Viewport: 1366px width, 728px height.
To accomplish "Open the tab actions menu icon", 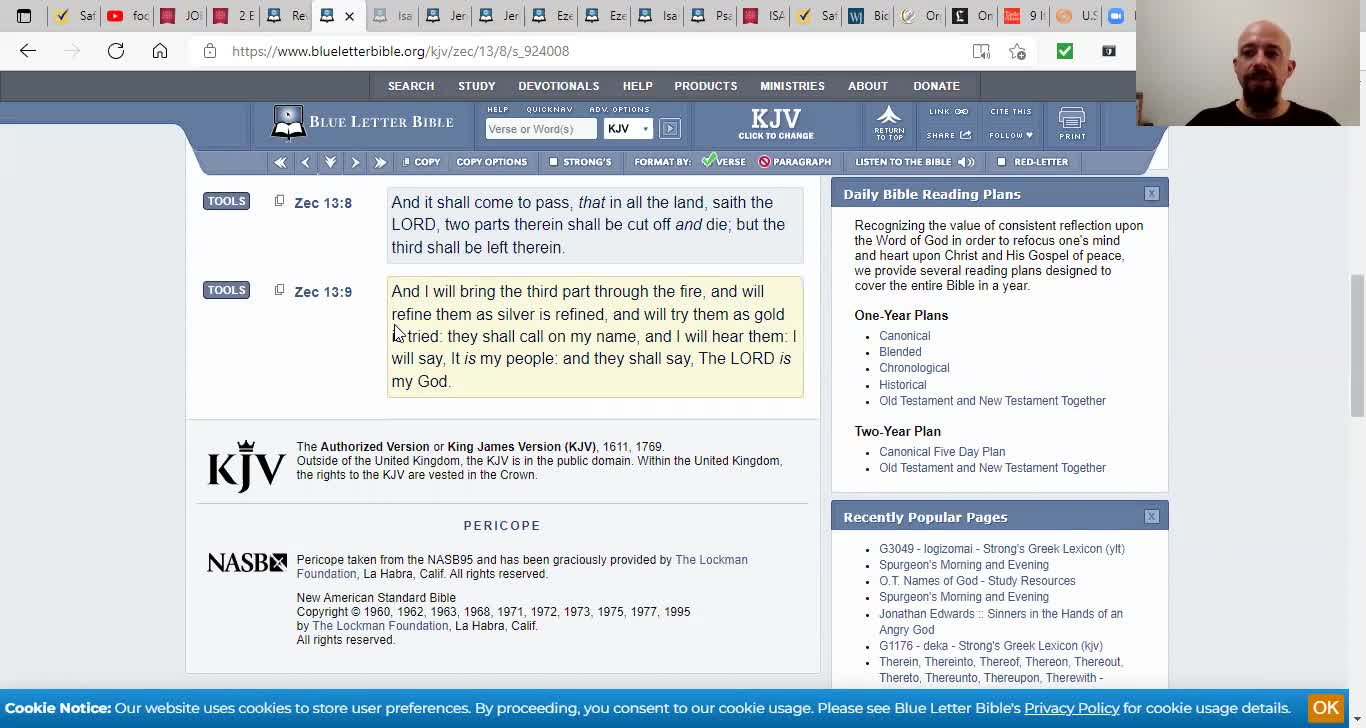I will [x=24, y=16].
